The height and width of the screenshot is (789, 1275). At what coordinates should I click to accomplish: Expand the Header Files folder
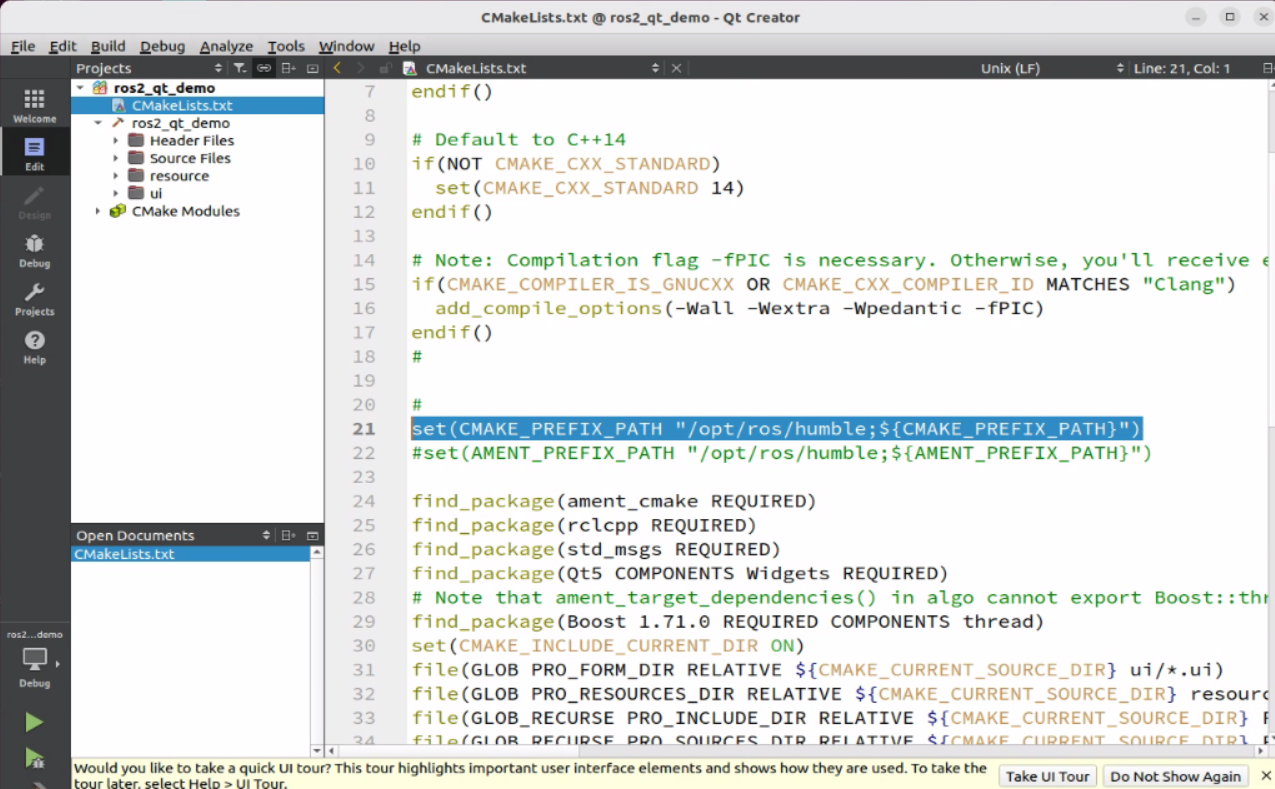pos(116,141)
